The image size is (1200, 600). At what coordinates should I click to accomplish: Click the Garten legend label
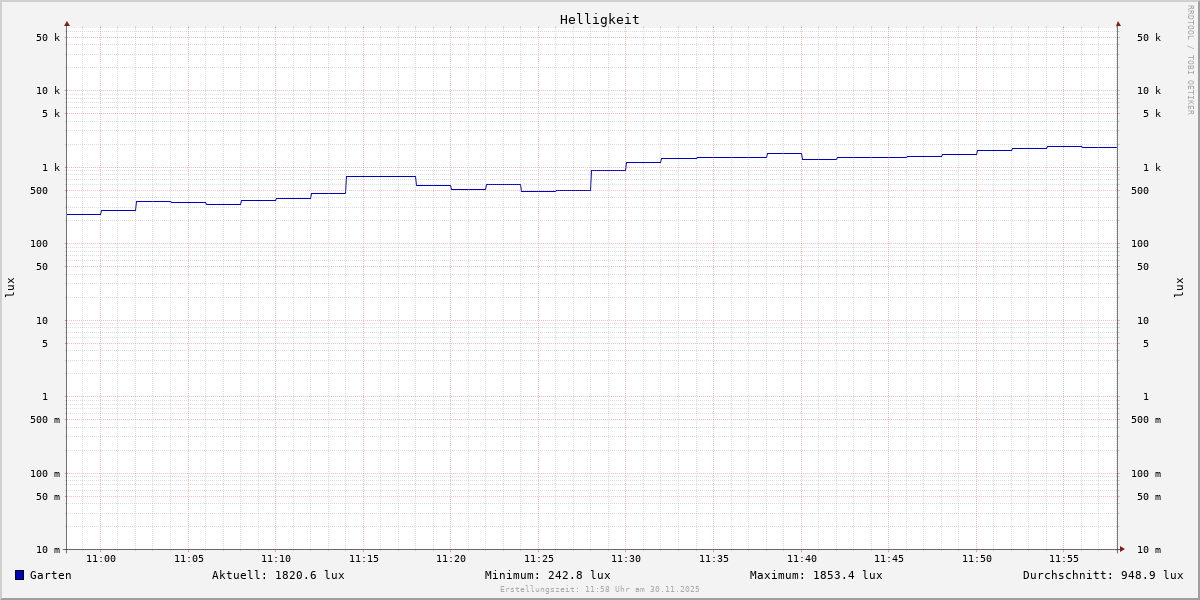[x=50, y=575]
